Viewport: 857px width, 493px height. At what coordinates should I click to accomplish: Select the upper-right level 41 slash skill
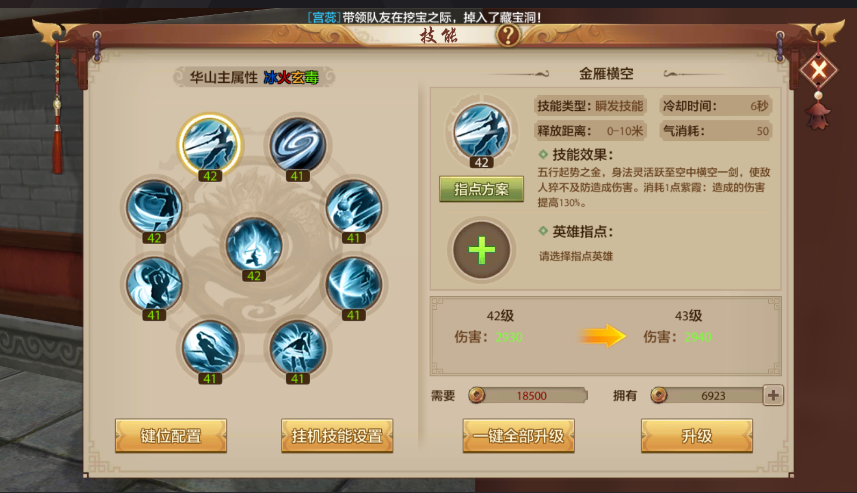354,207
